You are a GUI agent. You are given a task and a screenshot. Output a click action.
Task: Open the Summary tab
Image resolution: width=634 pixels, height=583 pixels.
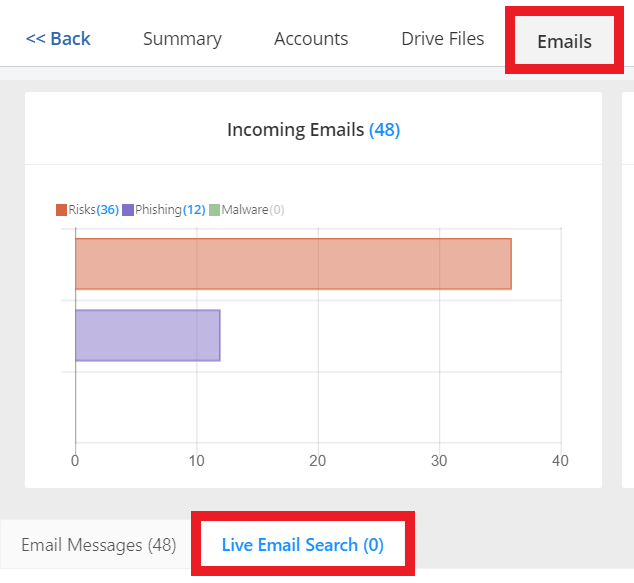pyautogui.click(x=182, y=39)
